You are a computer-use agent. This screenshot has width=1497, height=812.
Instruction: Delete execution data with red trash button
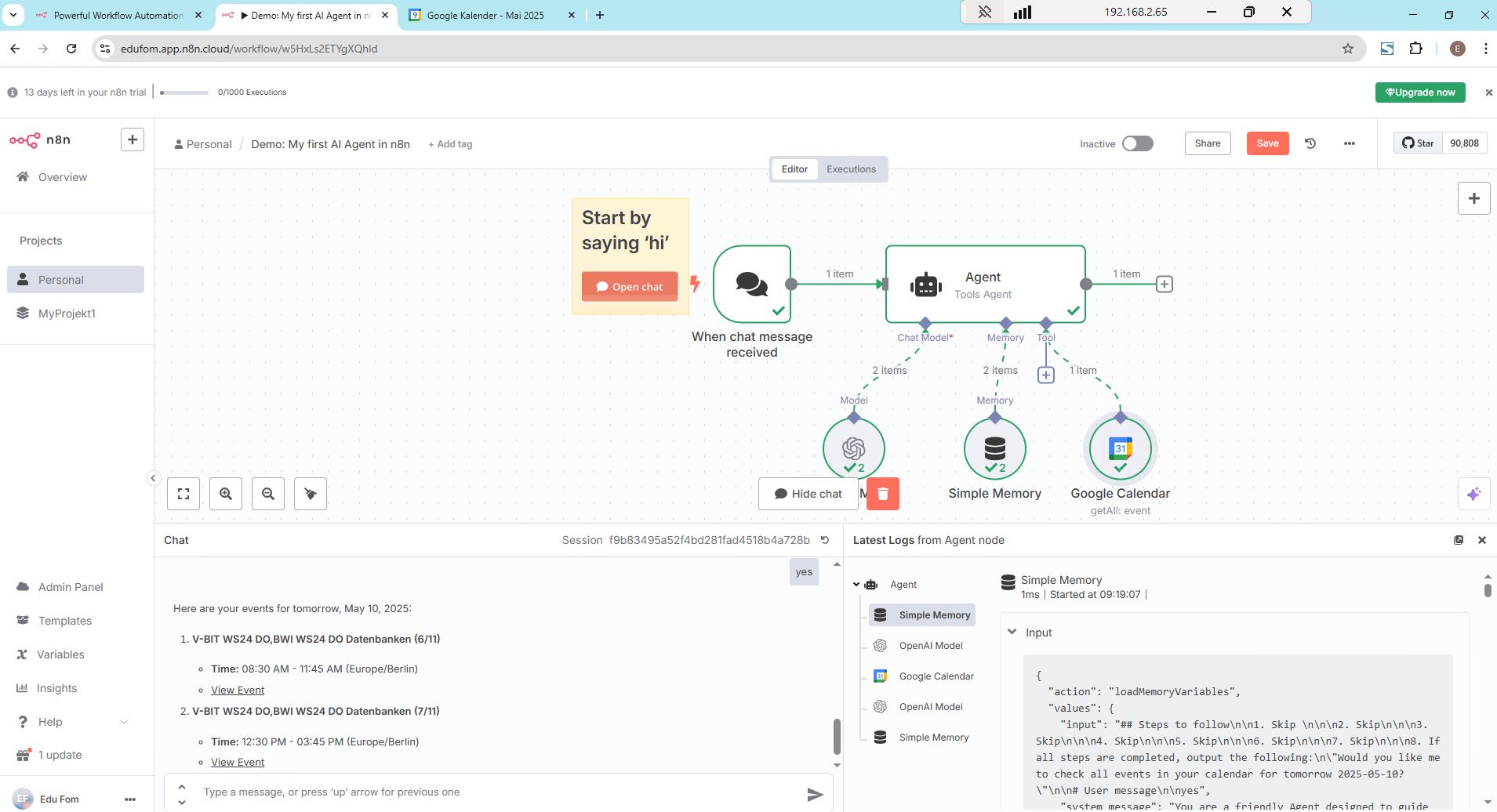(883, 494)
